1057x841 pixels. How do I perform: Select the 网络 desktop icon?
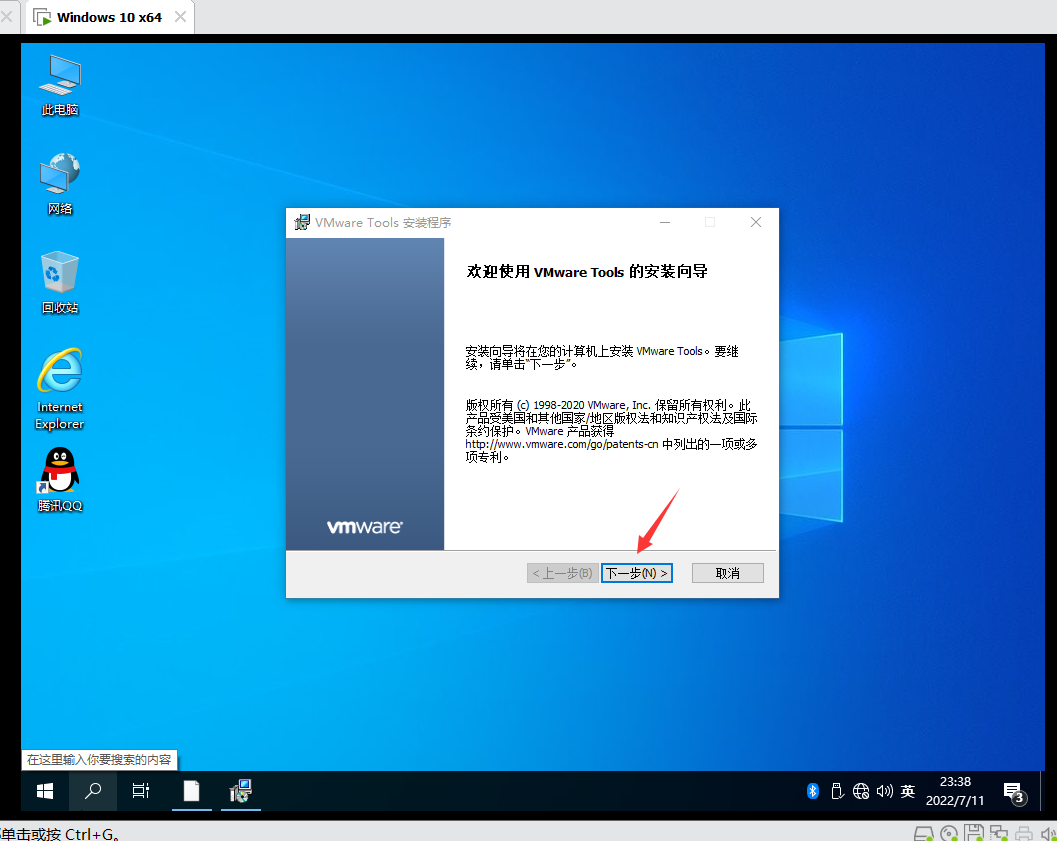pos(60,183)
